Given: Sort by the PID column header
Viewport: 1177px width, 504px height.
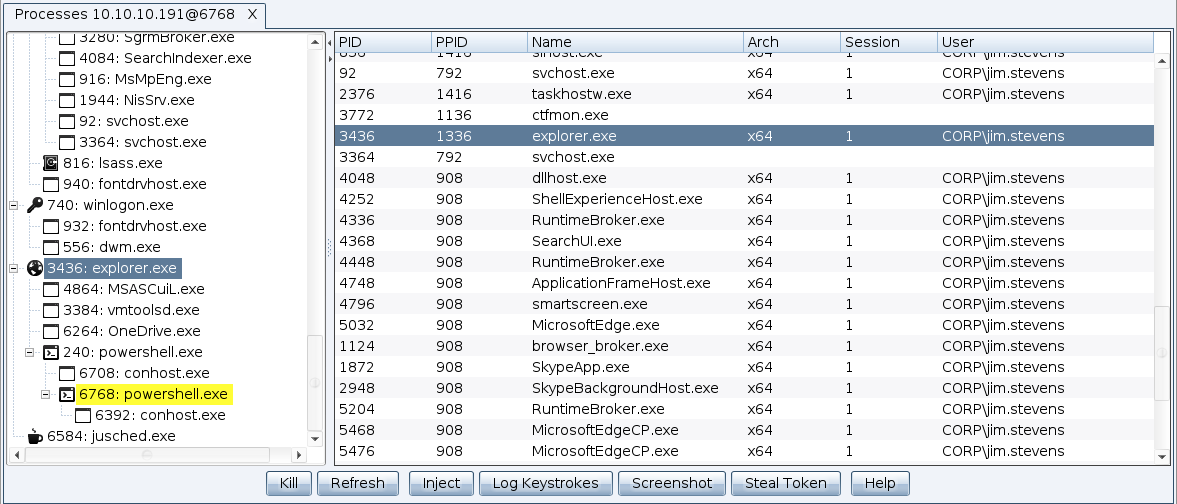Looking at the screenshot, I should 382,42.
